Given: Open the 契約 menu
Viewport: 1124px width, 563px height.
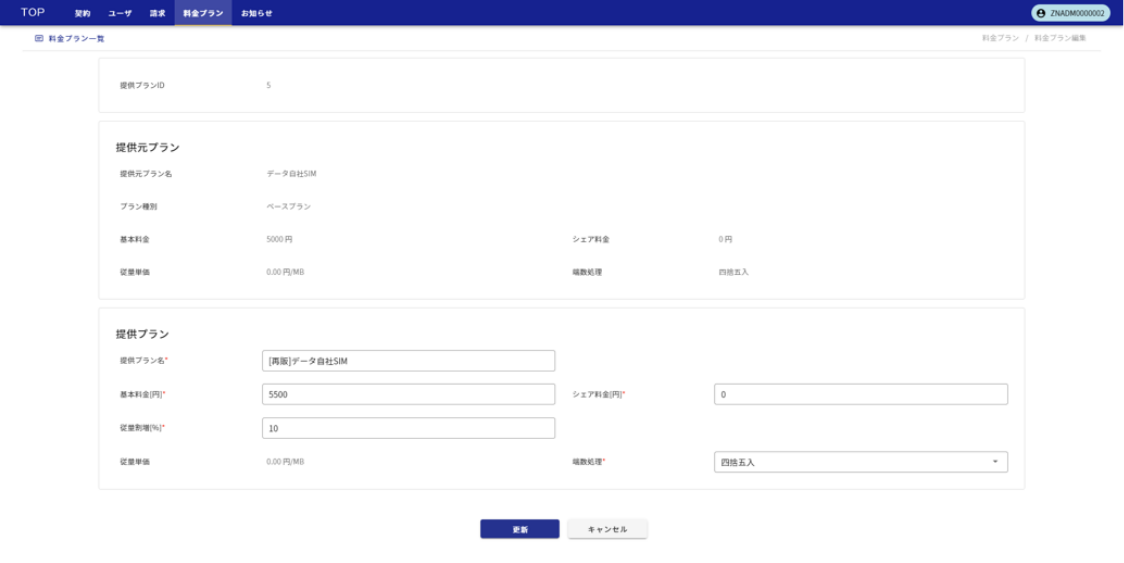Looking at the screenshot, I should (x=82, y=13).
